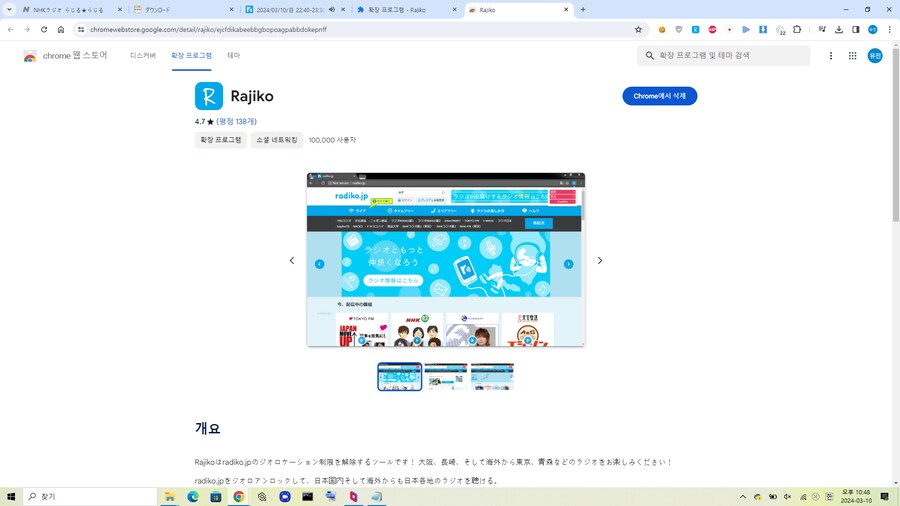This screenshot has height=506, width=900.
Task: Open the 확장 프로그램 store section
Action: point(191,56)
